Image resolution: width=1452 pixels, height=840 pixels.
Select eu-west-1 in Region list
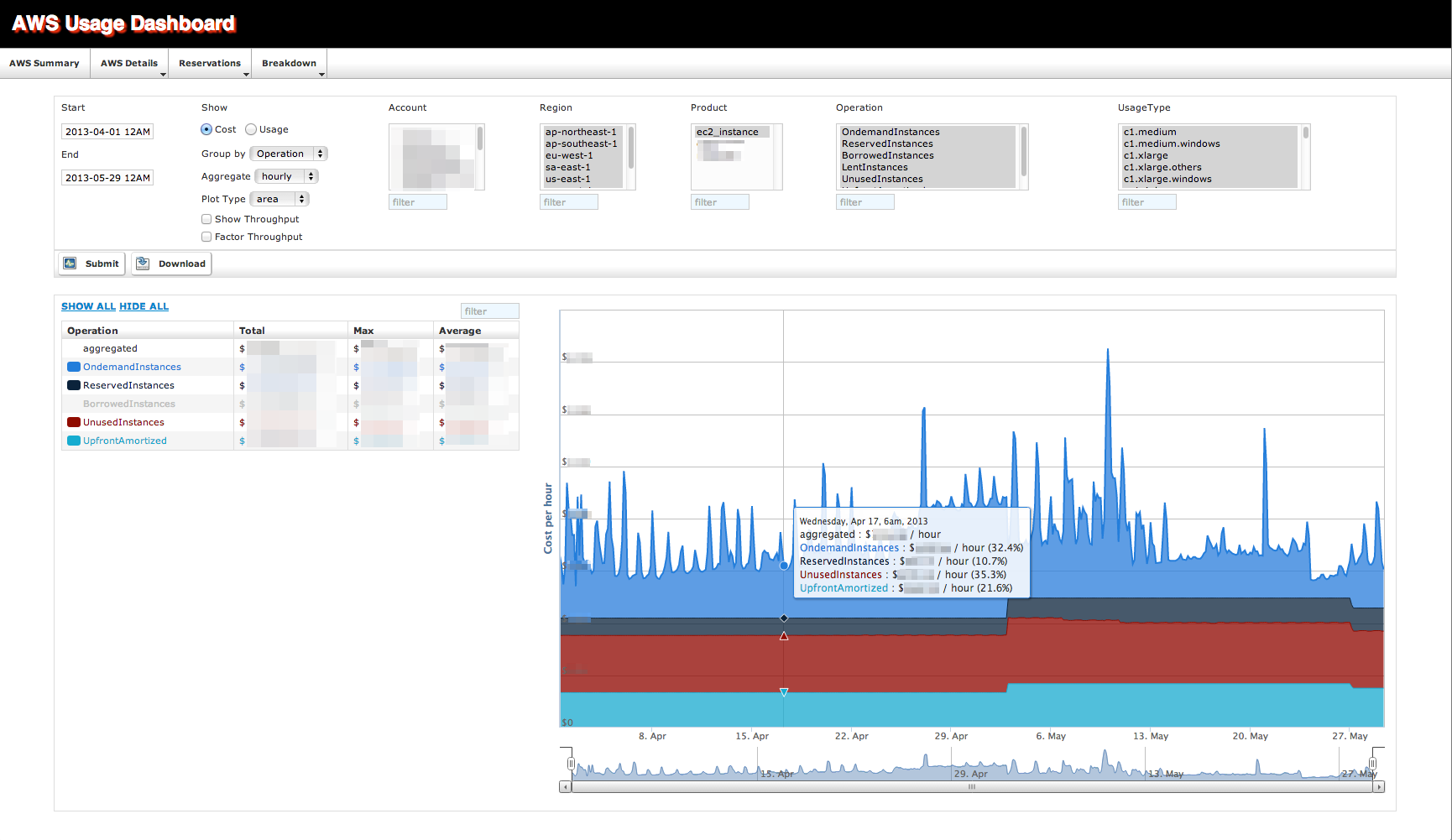tap(583, 155)
